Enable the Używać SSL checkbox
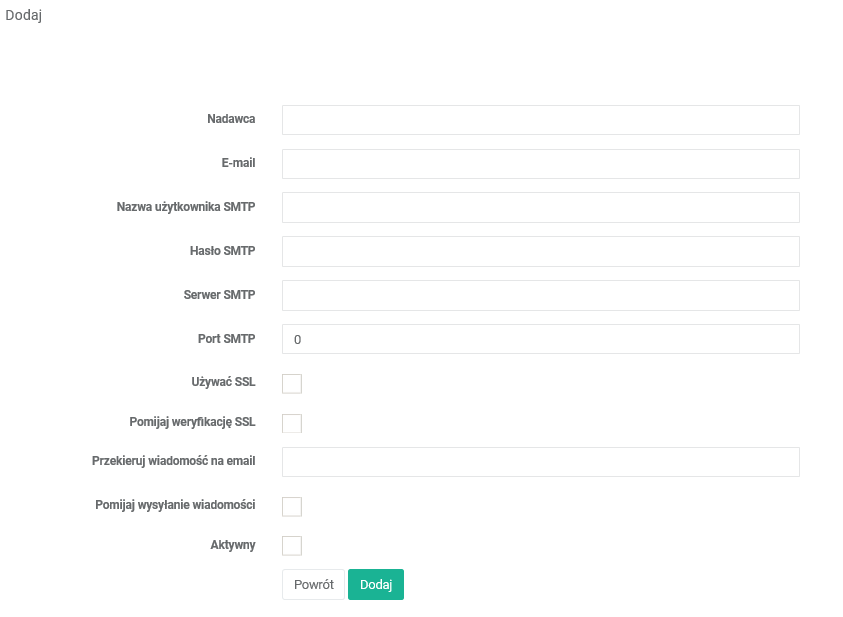The height and width of the screenshot is (617, 843). (x=292, y=384)
